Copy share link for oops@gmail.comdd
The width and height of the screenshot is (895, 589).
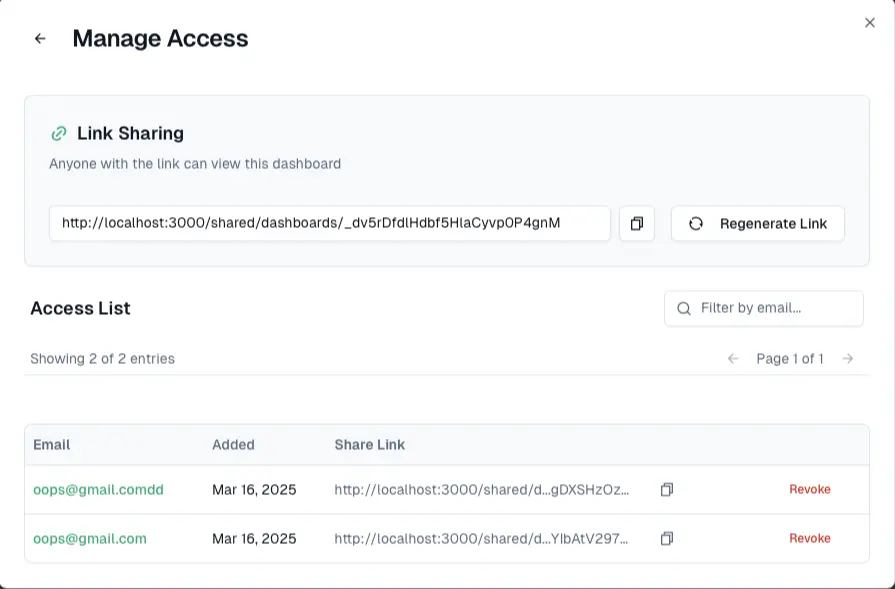667,490
